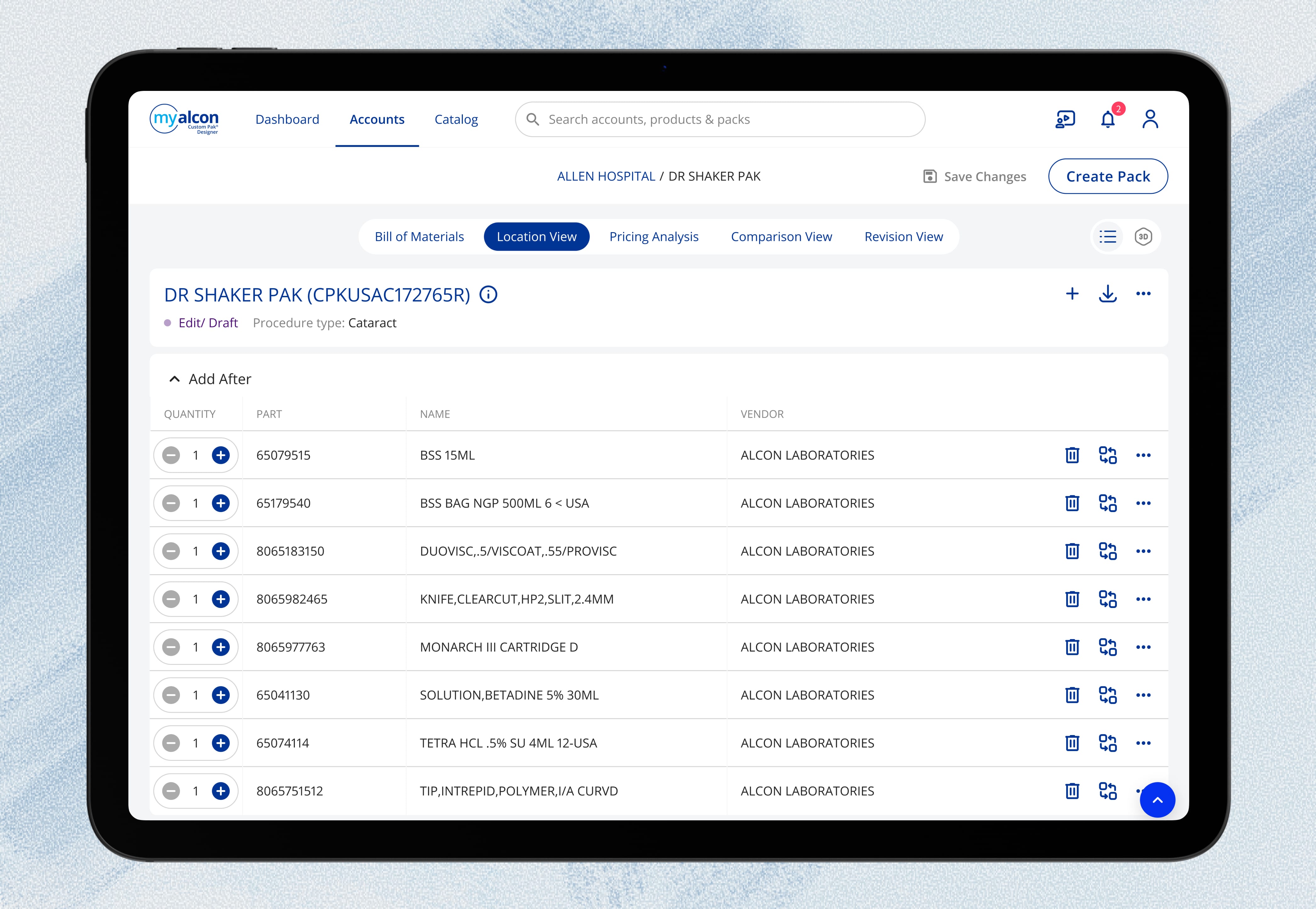1316x909 pixels.
Task: Select the Location View tab
Action: [x=537, y=236]
